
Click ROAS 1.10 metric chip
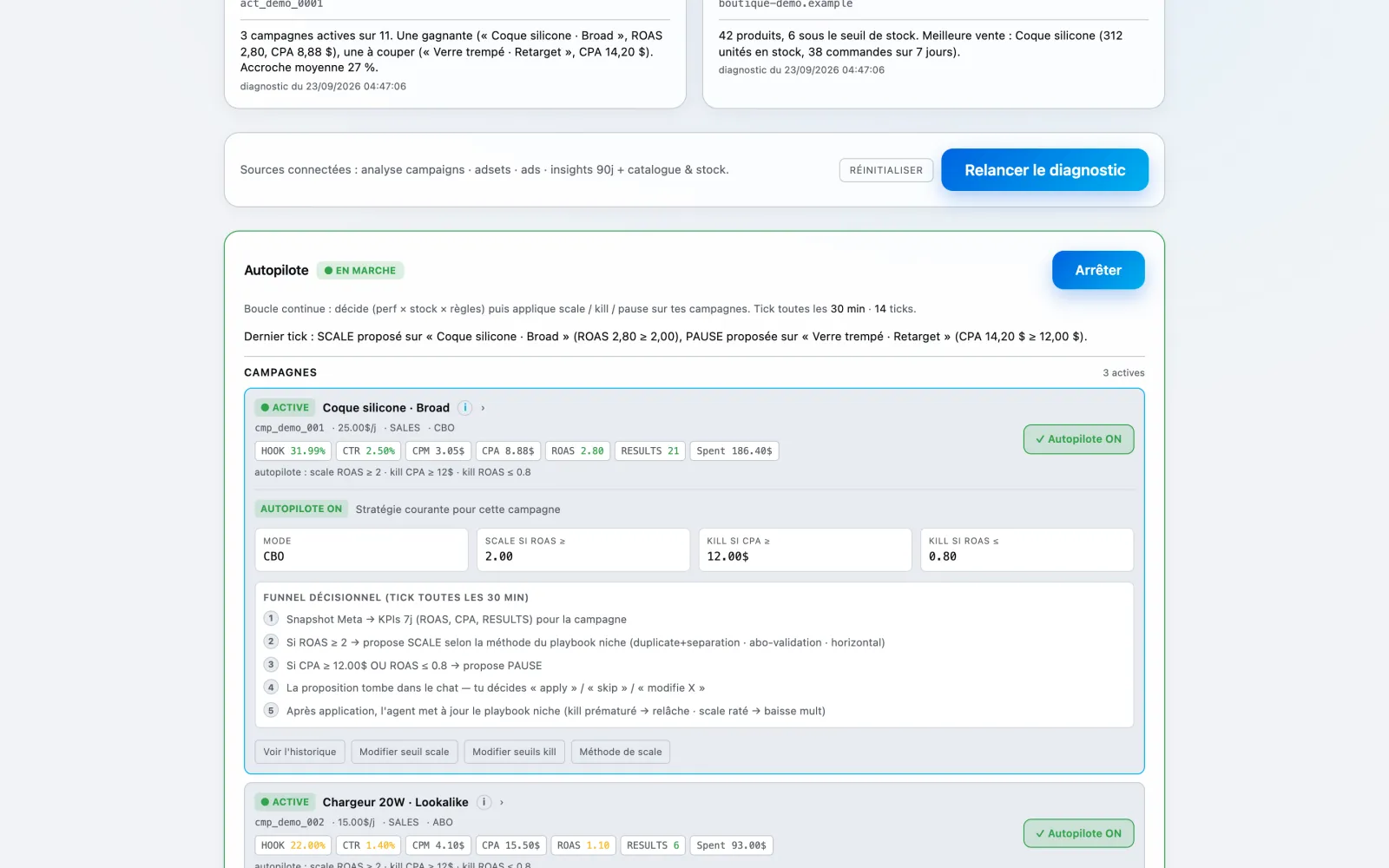[583, 845]
